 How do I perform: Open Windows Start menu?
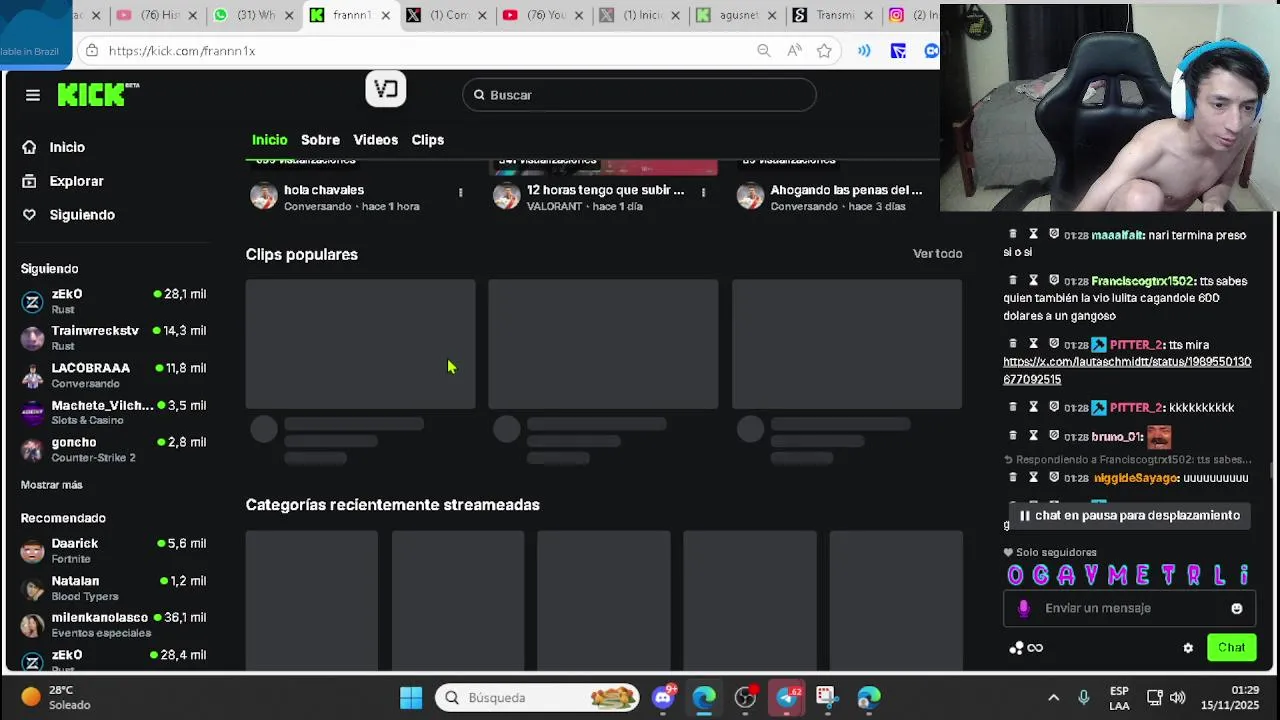point(411,697)
